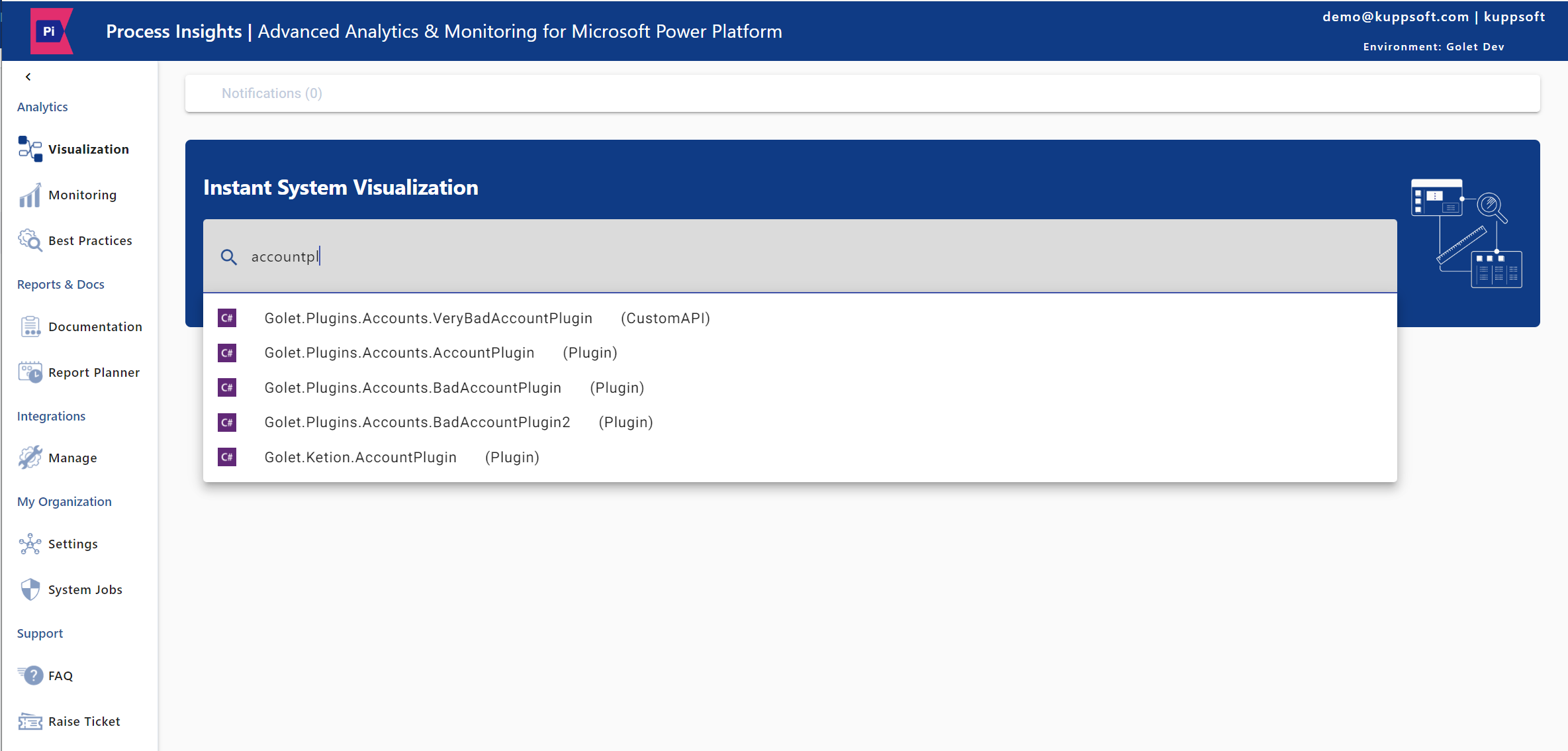
Task: Click the Notifications (0) bar
Action: click(862, 93)
